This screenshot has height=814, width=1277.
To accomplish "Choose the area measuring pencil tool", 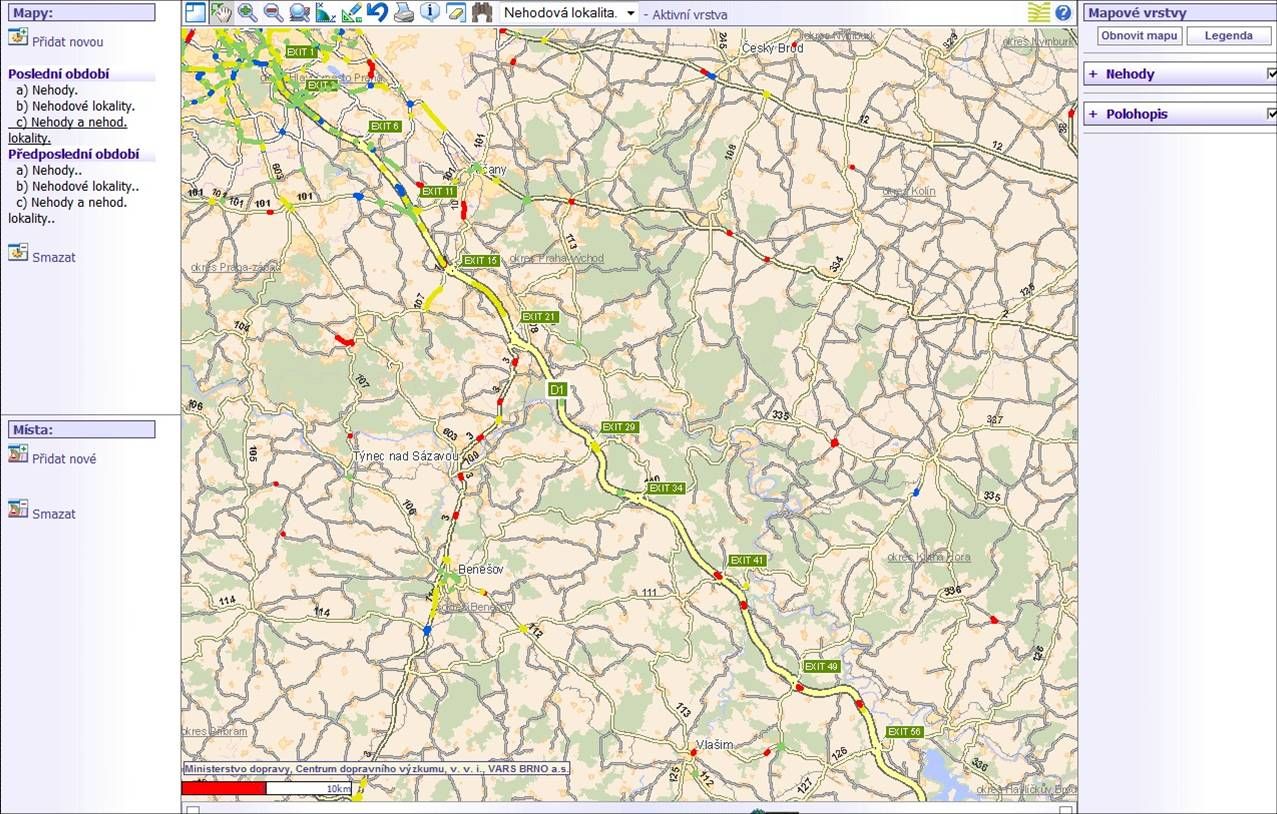I will coord(351,13).
